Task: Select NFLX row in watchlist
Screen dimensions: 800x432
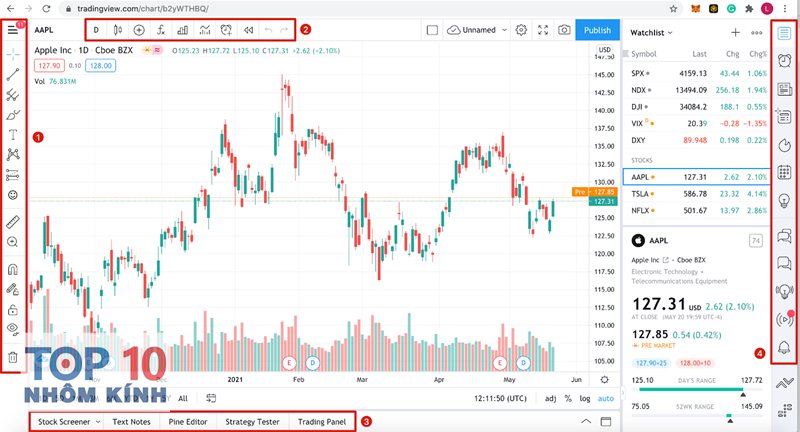Action: click(696, 210)
